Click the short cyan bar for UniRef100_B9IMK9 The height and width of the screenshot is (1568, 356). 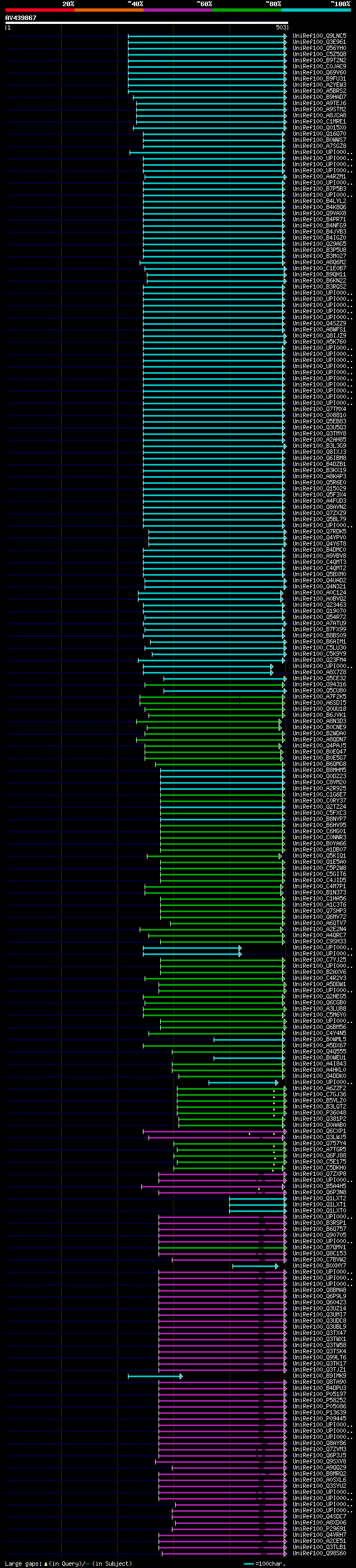pyautogui.click(x=155, y=1376)
